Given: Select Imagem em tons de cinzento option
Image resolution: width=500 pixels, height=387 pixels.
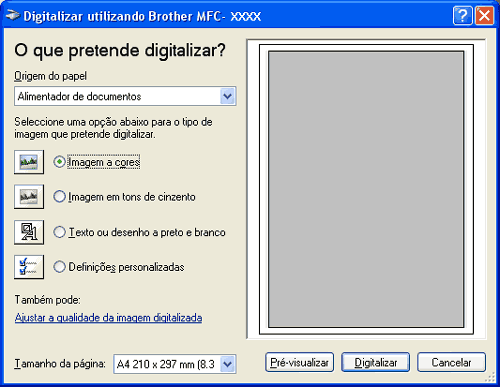Looking at the screenshot, I should tap(59, 197).
